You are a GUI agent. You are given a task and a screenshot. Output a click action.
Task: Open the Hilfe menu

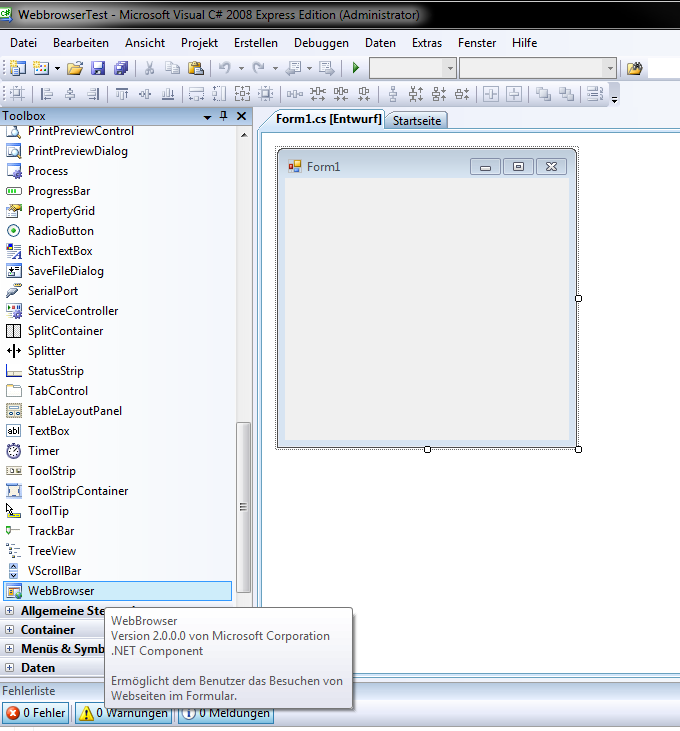(524, 43)
